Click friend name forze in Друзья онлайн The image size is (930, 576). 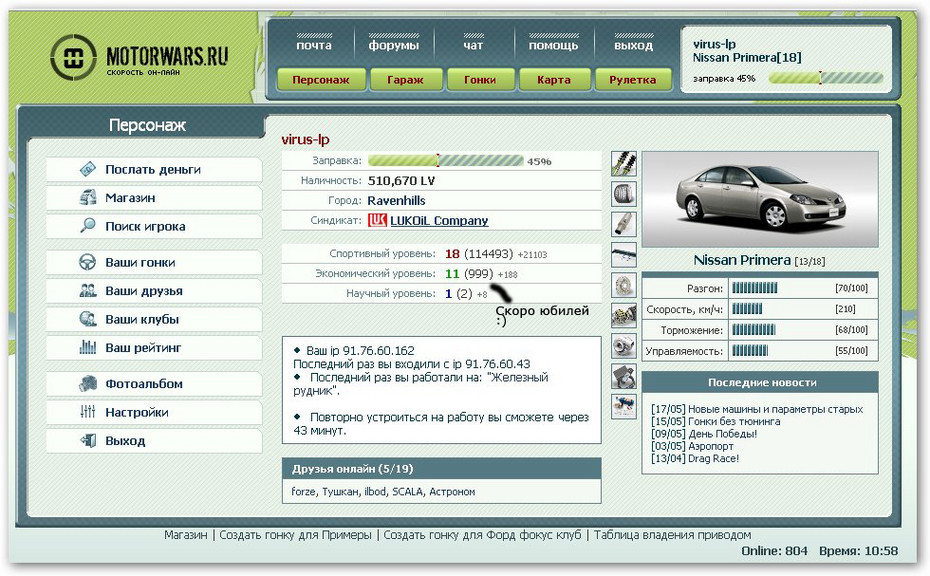click(304, 492)
